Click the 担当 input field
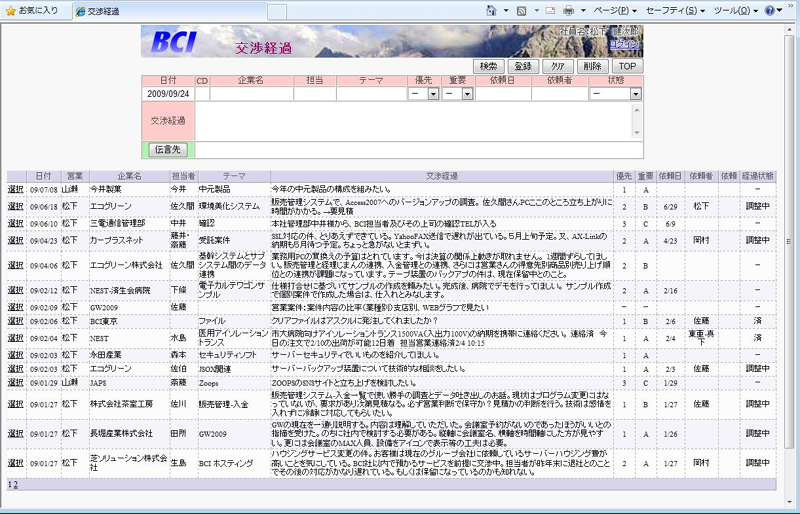 click(x=315, y=94)
